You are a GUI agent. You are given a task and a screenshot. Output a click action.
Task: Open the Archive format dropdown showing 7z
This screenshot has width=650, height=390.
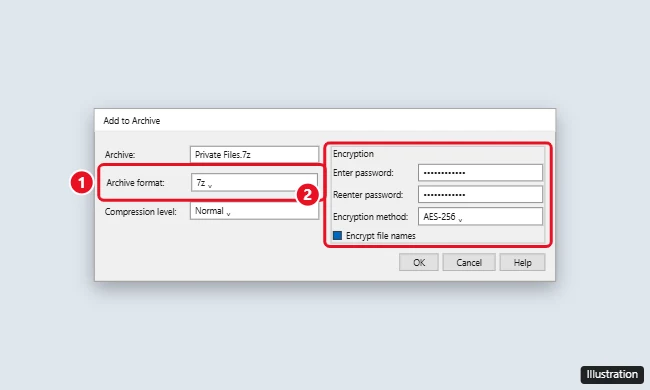[254, 182]
